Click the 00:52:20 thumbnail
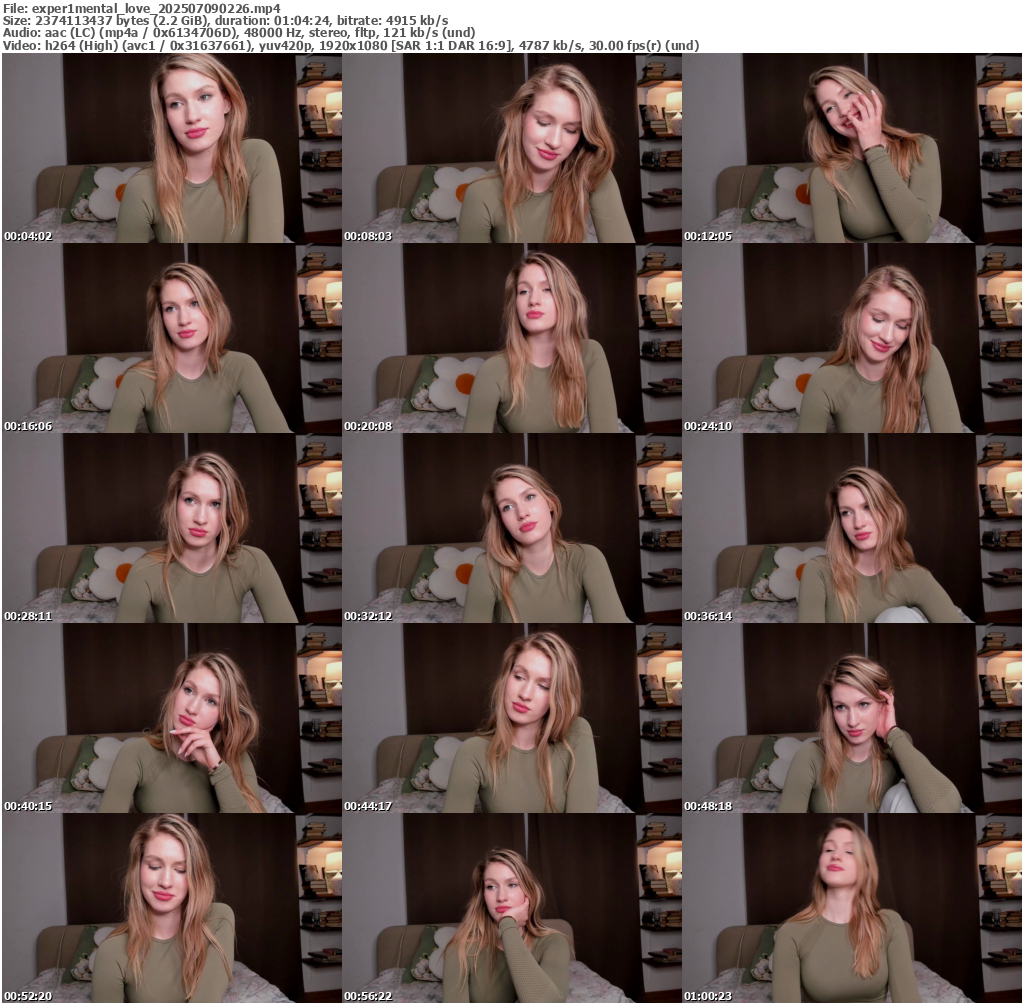 [172, 908]
